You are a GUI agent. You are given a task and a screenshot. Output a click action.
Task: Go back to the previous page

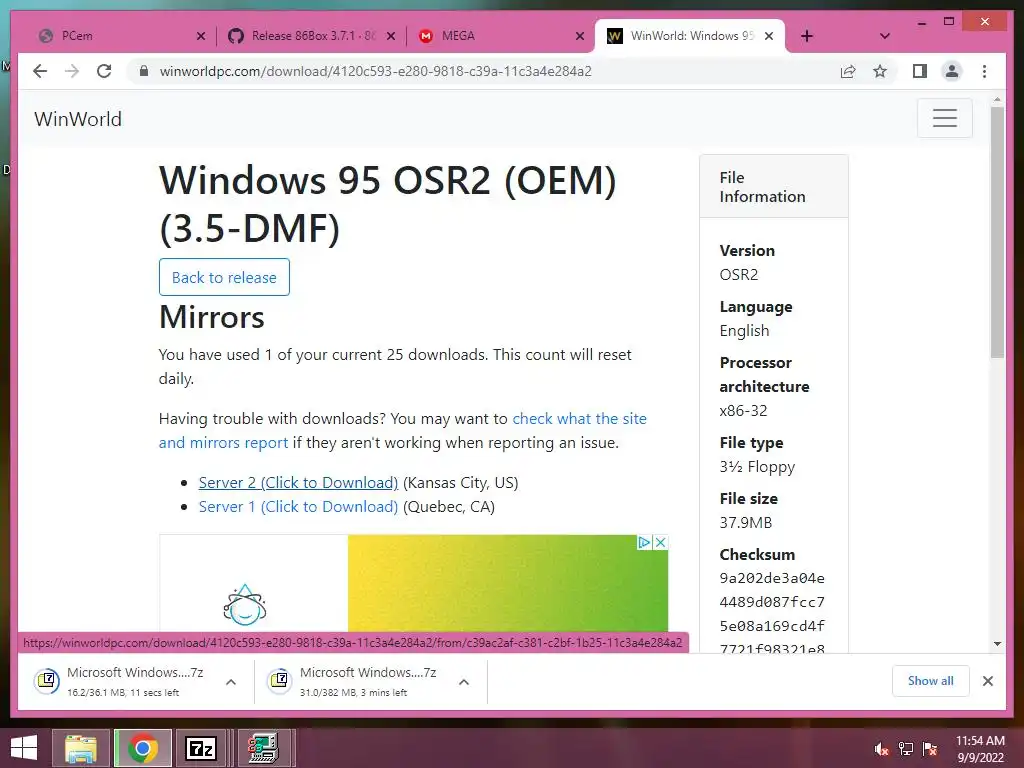40,71
